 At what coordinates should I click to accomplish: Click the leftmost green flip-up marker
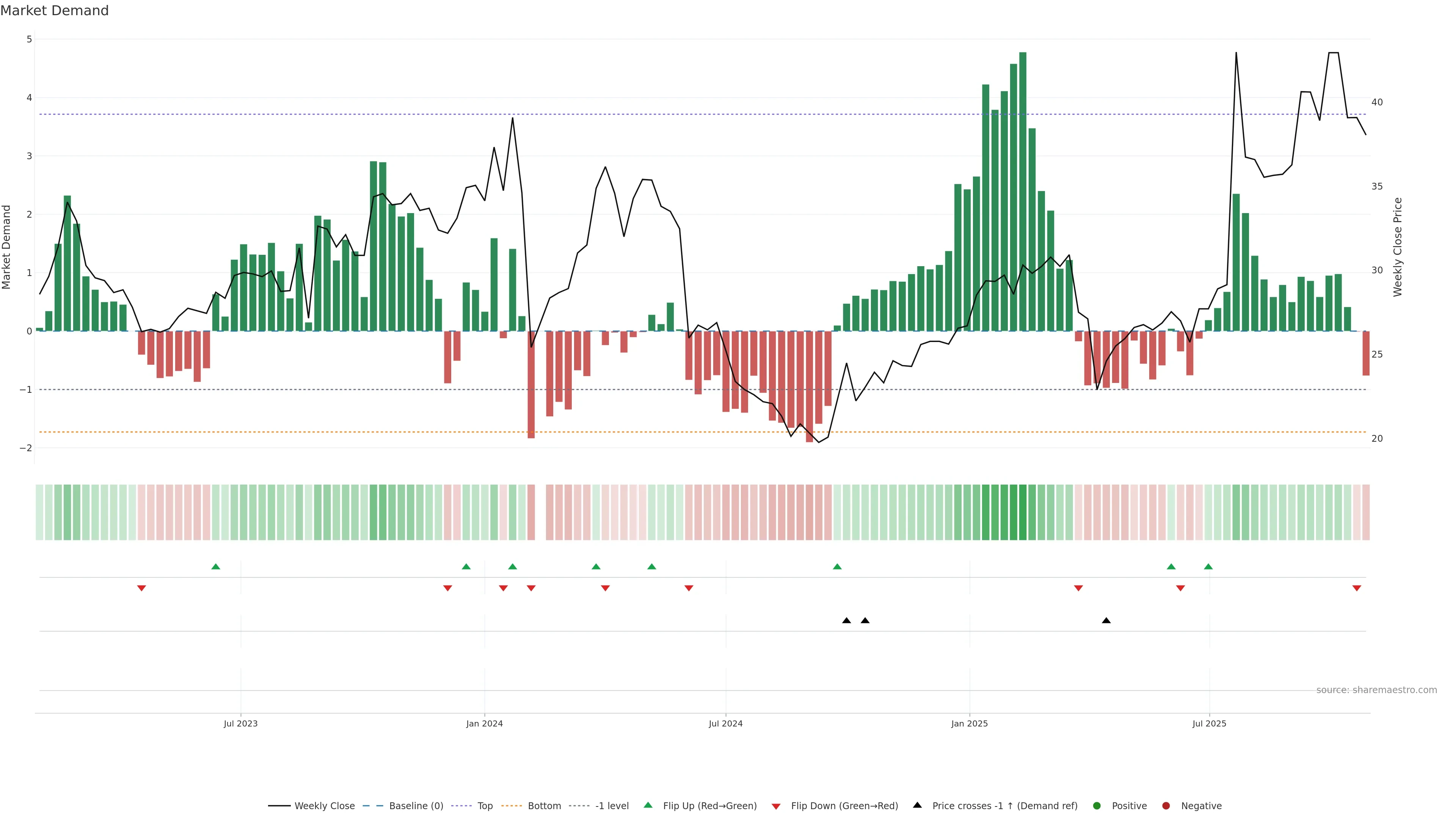pos(215,566)
